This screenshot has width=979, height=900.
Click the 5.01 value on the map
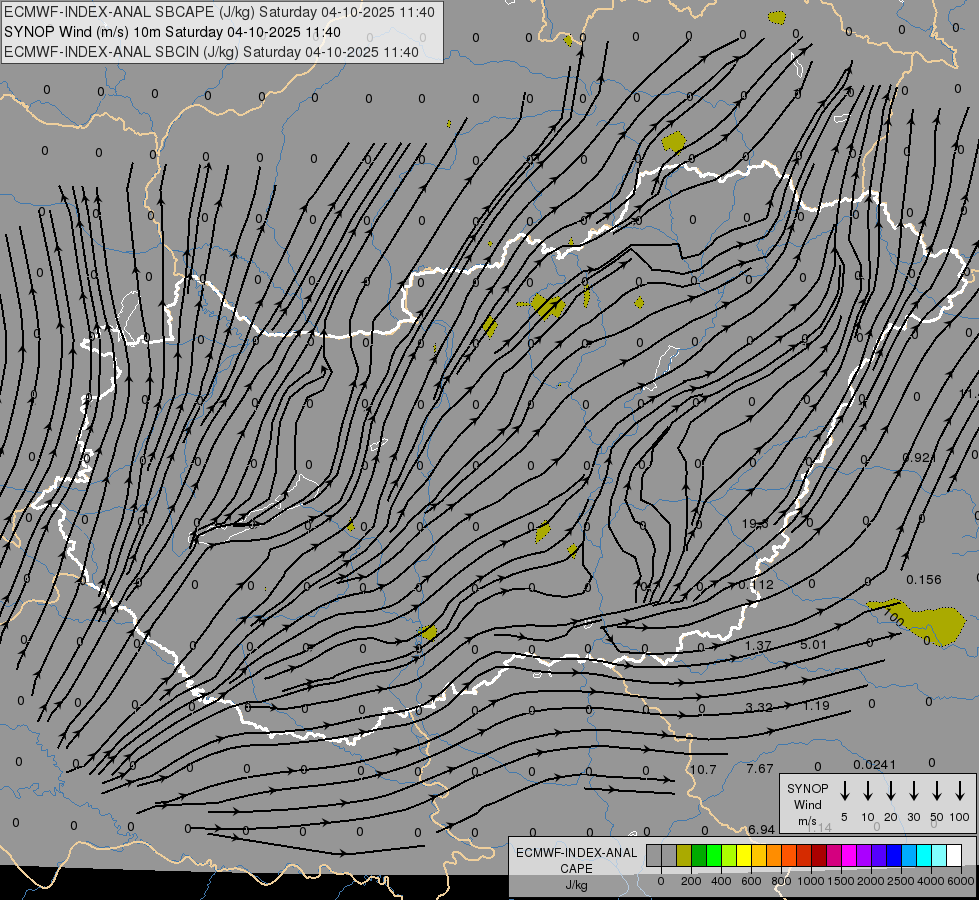click(x=814, y=644)
